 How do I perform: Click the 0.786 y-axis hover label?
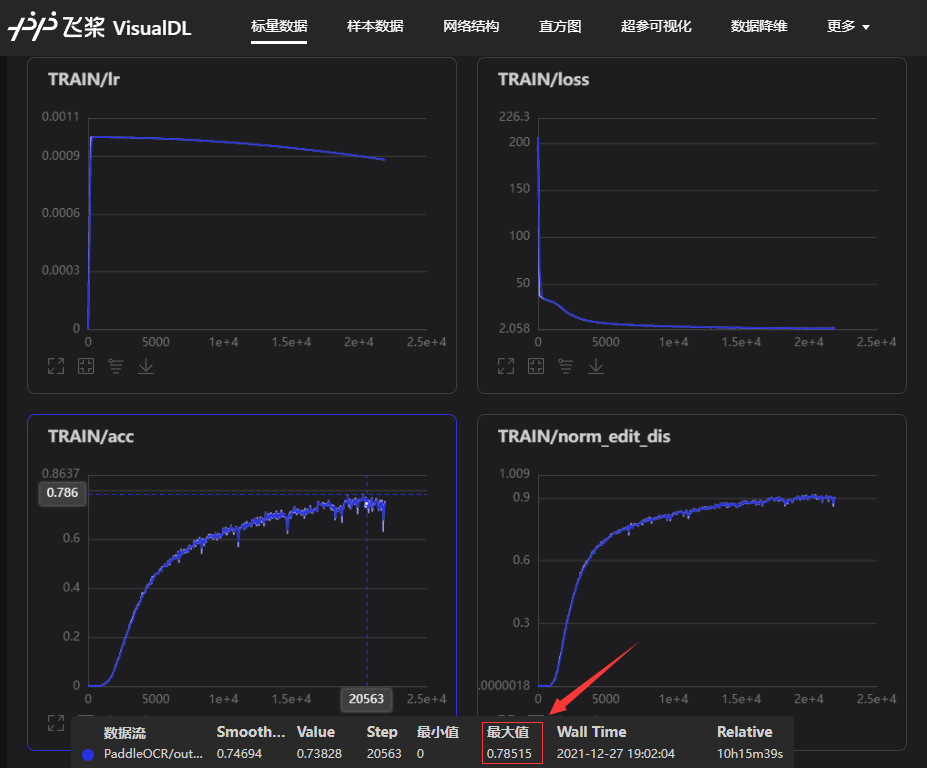[63, 492]
